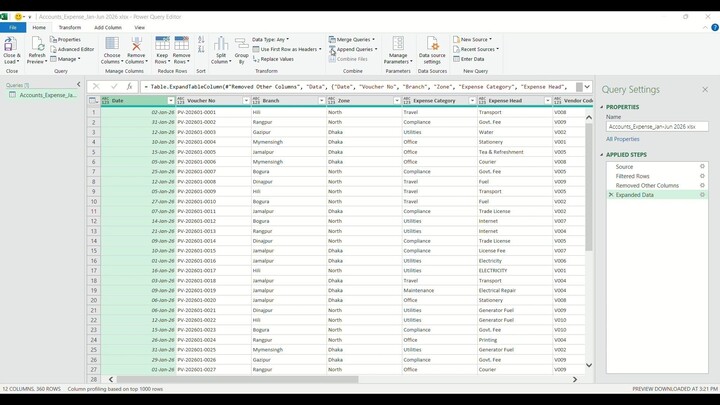This screenshot has width=720, height=405.
Task: Click the Remove Columns icon
Action: (x=136, y=44)
